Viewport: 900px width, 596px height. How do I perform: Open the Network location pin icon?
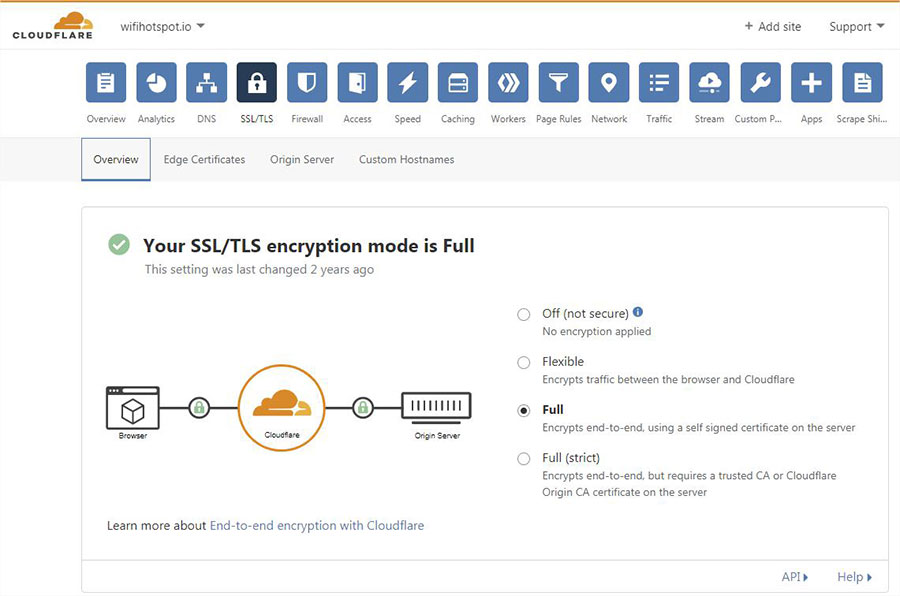click(x=609, y=83)
